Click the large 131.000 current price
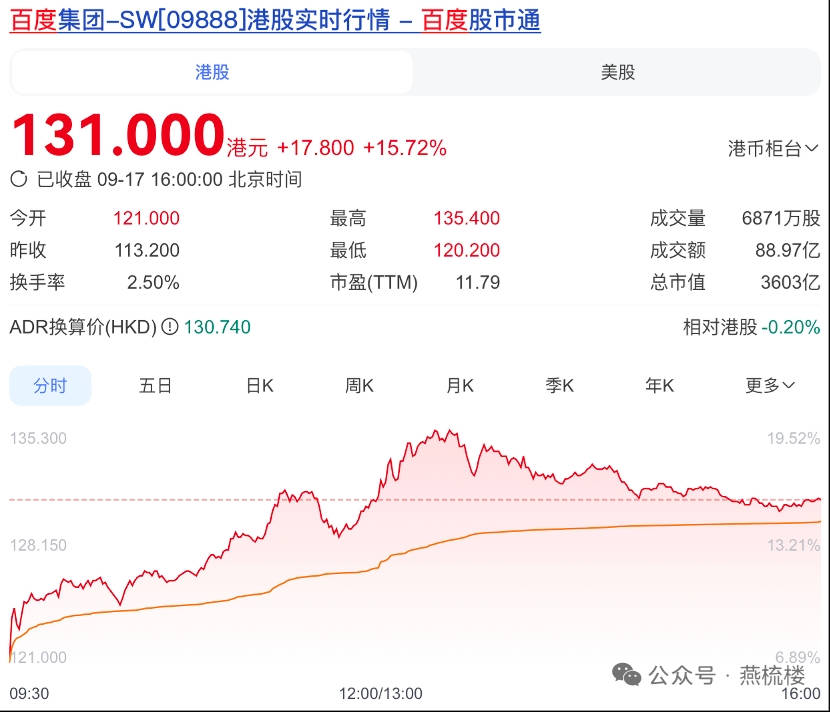Viewport: 830px width, 712px height. coord(118,136)
